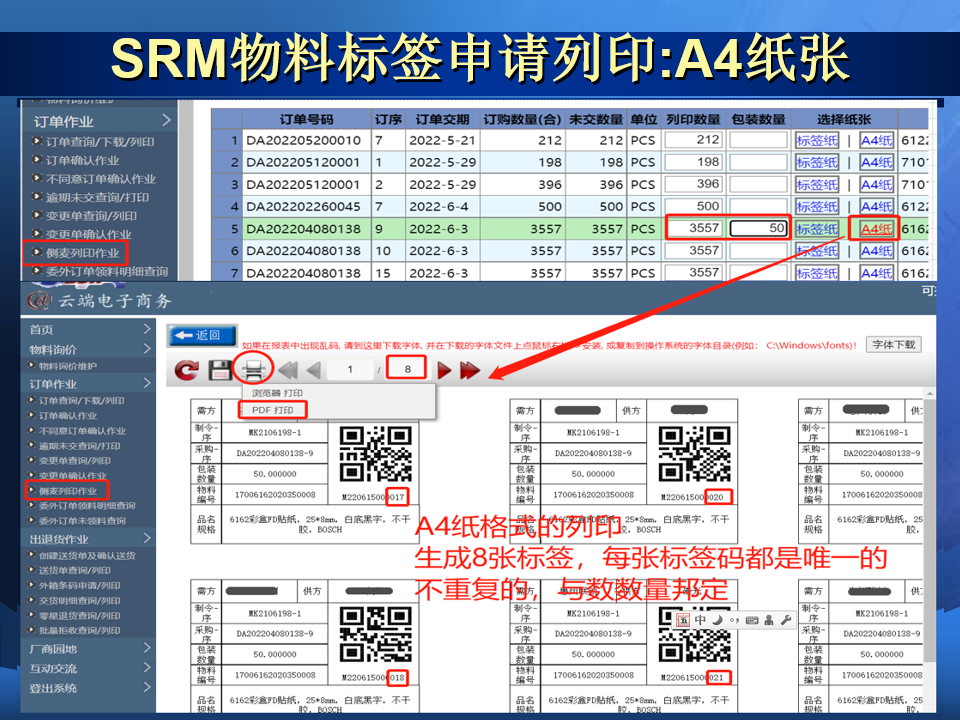Click the IME punctuation icon
Image resolution: width=960 pixels, height=720 pixels.
pos(734,620)
